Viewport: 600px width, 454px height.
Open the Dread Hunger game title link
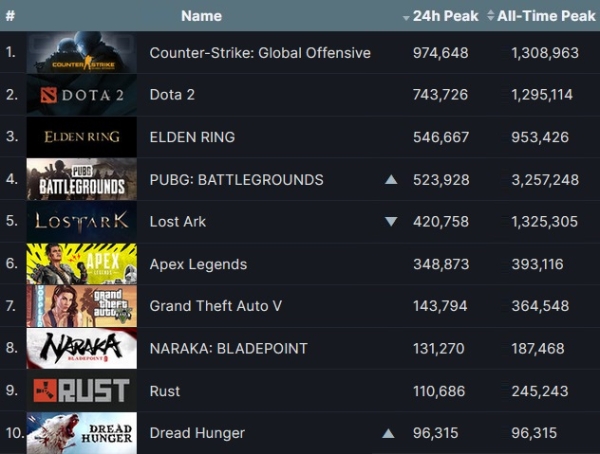tap(197, 433)
